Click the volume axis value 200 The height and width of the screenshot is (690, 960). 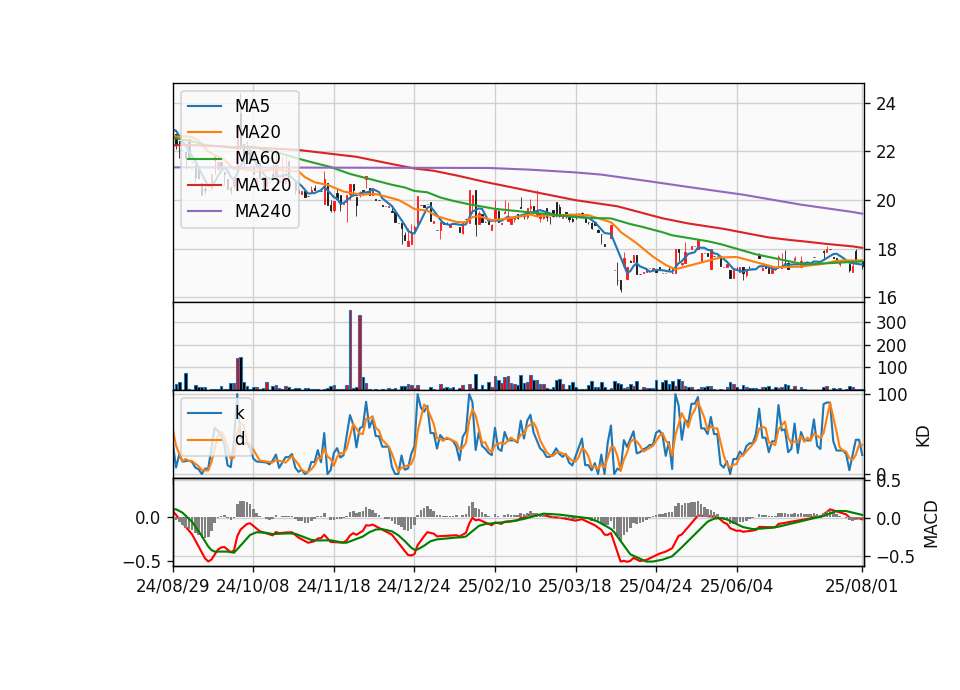tap(891, 346)
